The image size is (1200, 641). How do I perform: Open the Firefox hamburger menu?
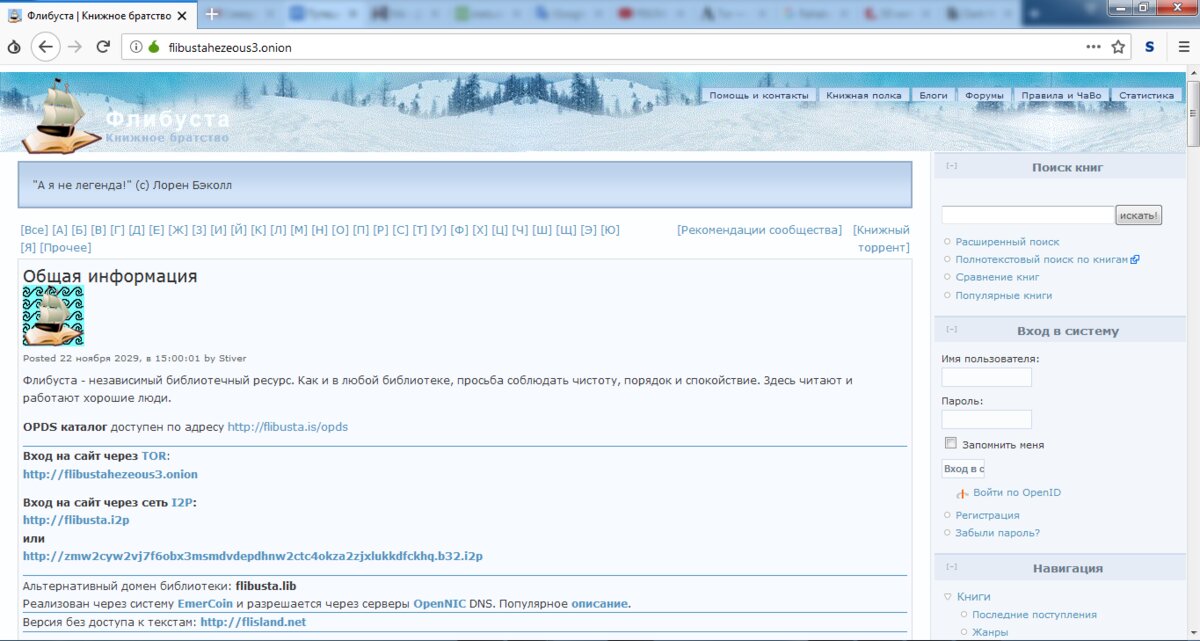pos(1183,47)
